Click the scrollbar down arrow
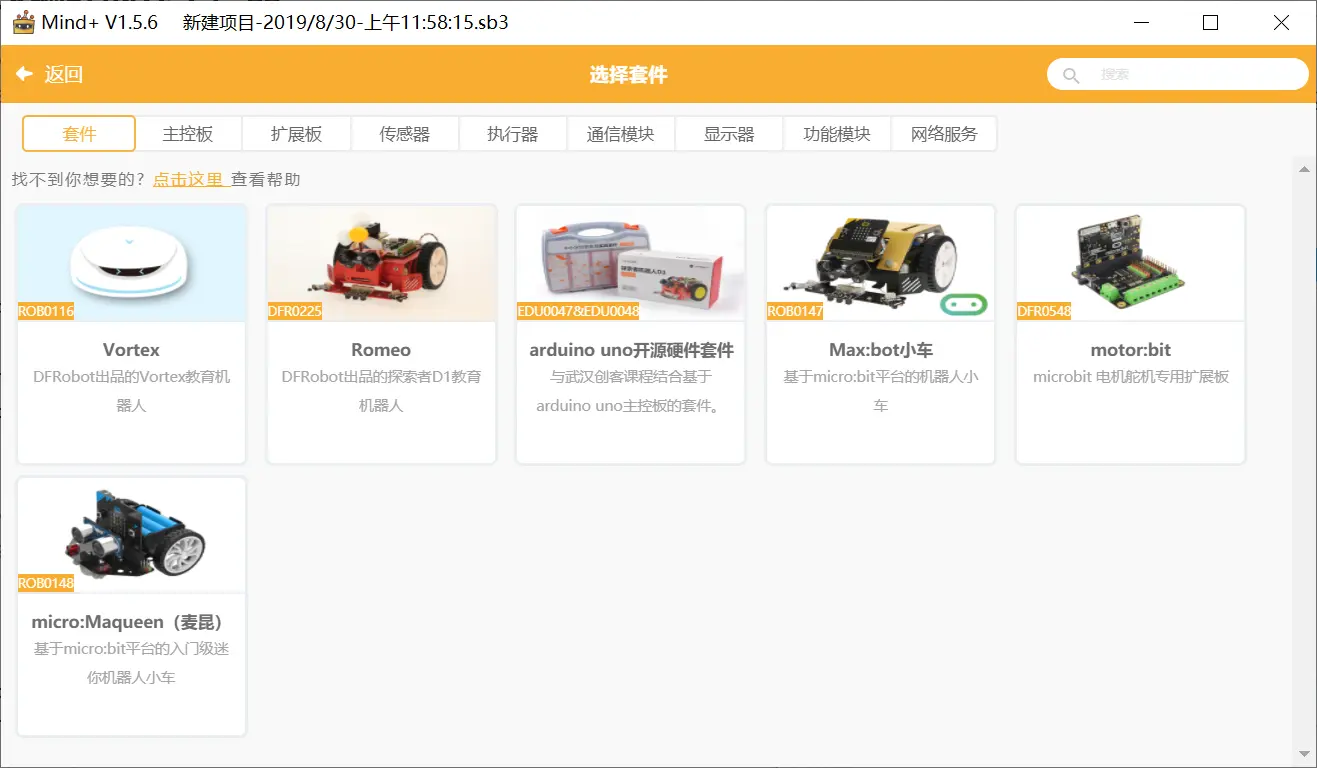The width and height of the screenshot is (1317, 768). pyautogui.click(x=1304, y=753)
